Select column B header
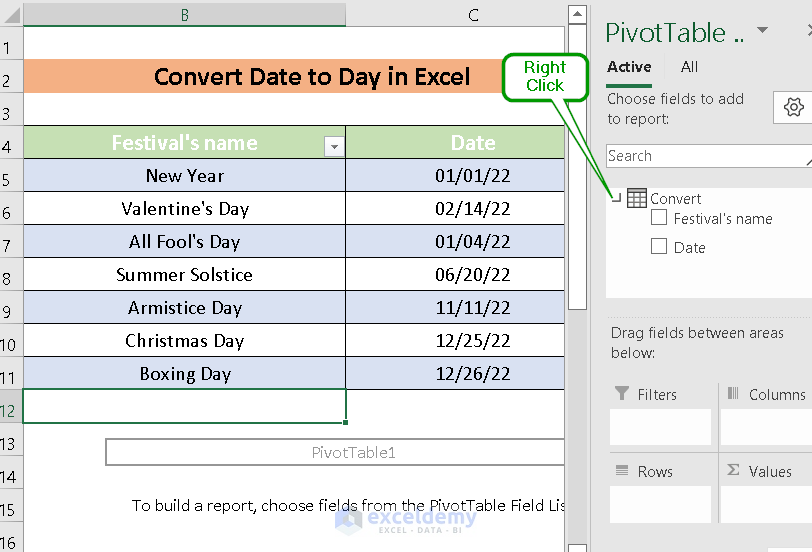The image size is (812, 552). pos(185,14)
